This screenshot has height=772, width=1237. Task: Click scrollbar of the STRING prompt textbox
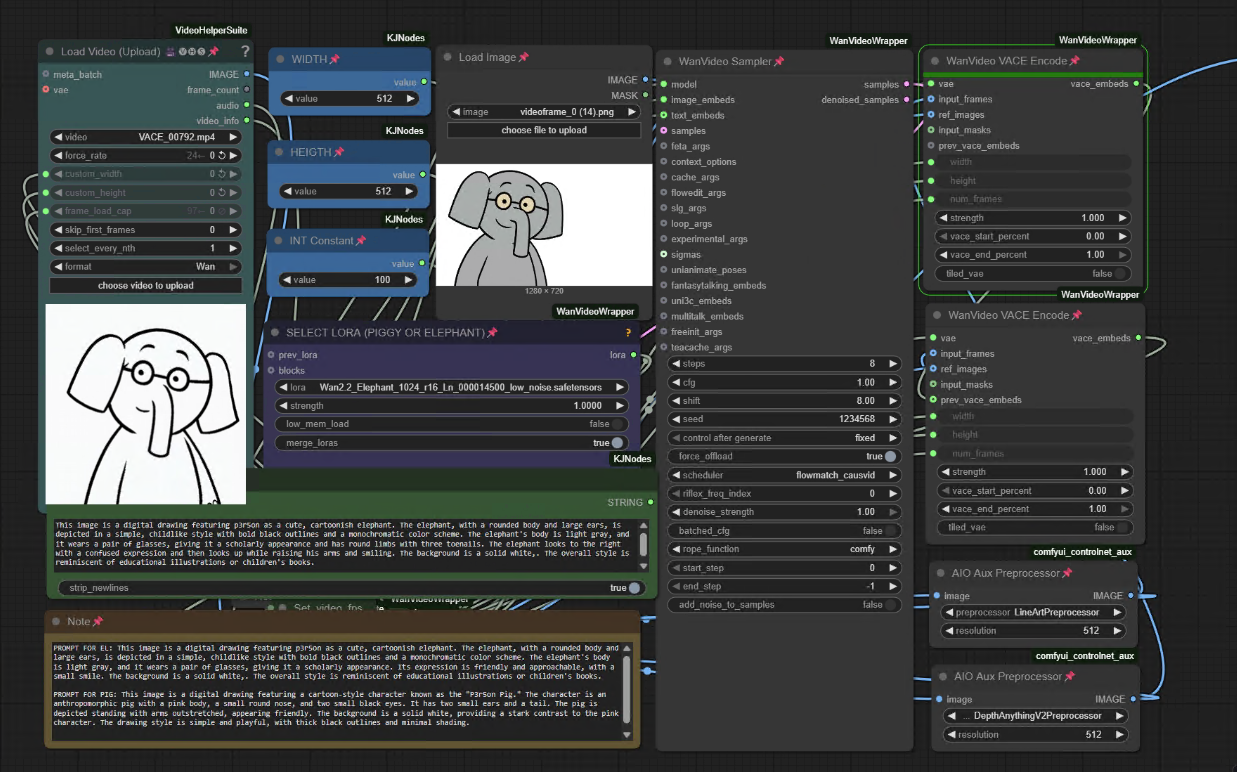point(643,543)
